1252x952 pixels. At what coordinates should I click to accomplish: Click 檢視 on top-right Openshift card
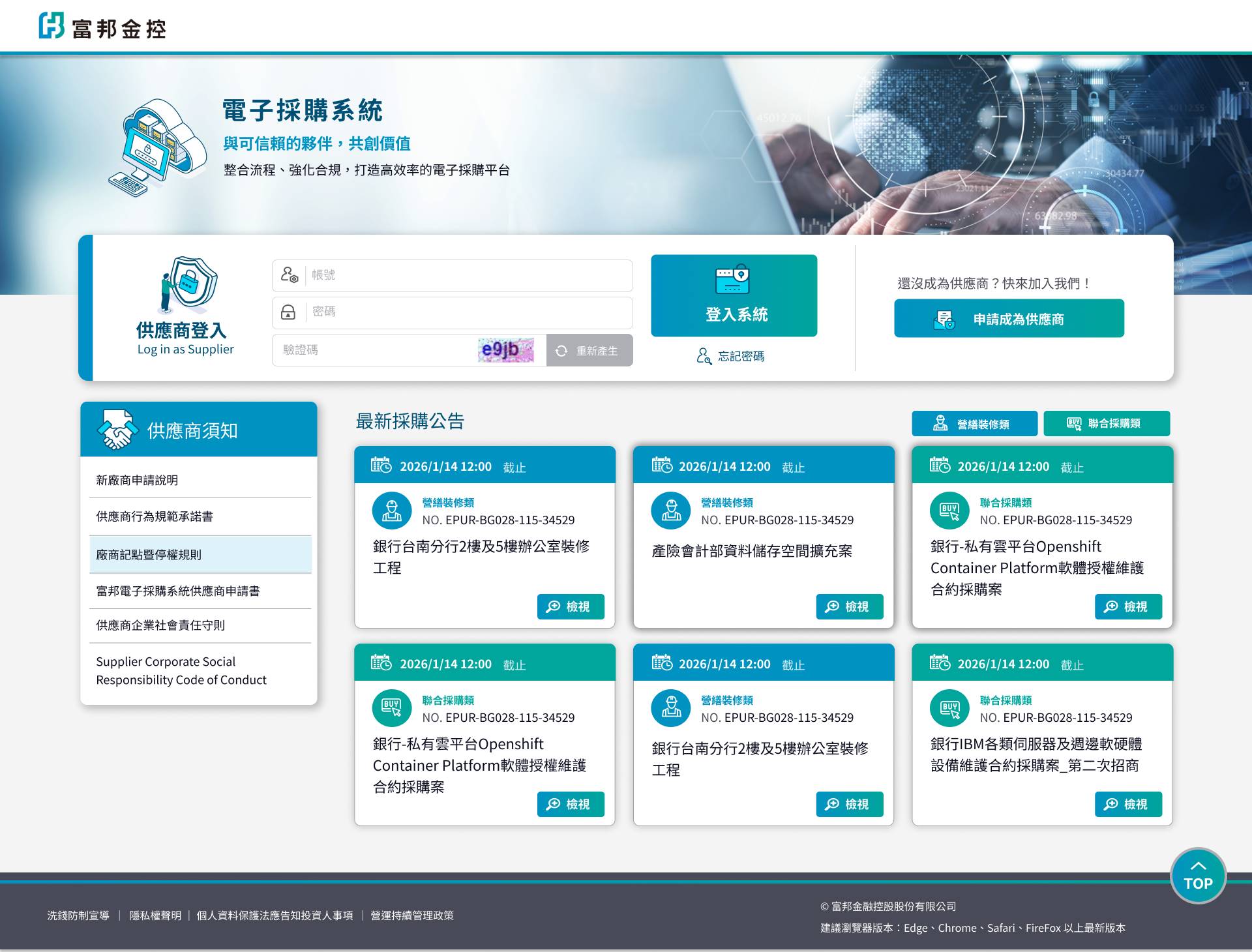[x=1128, y=606]
